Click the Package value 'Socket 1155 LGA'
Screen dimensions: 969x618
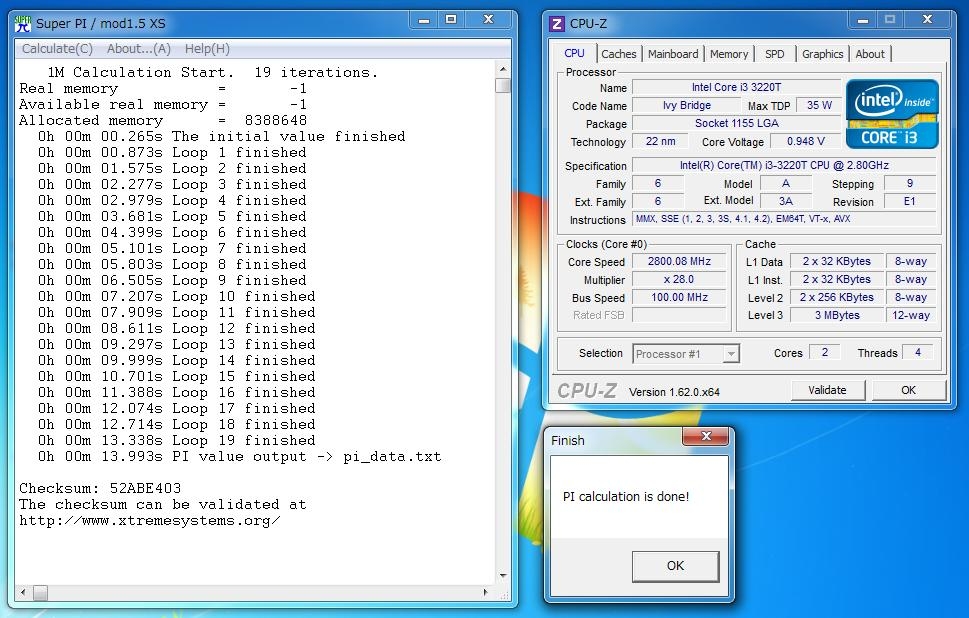pyautogui.click(x=736, y=124)
